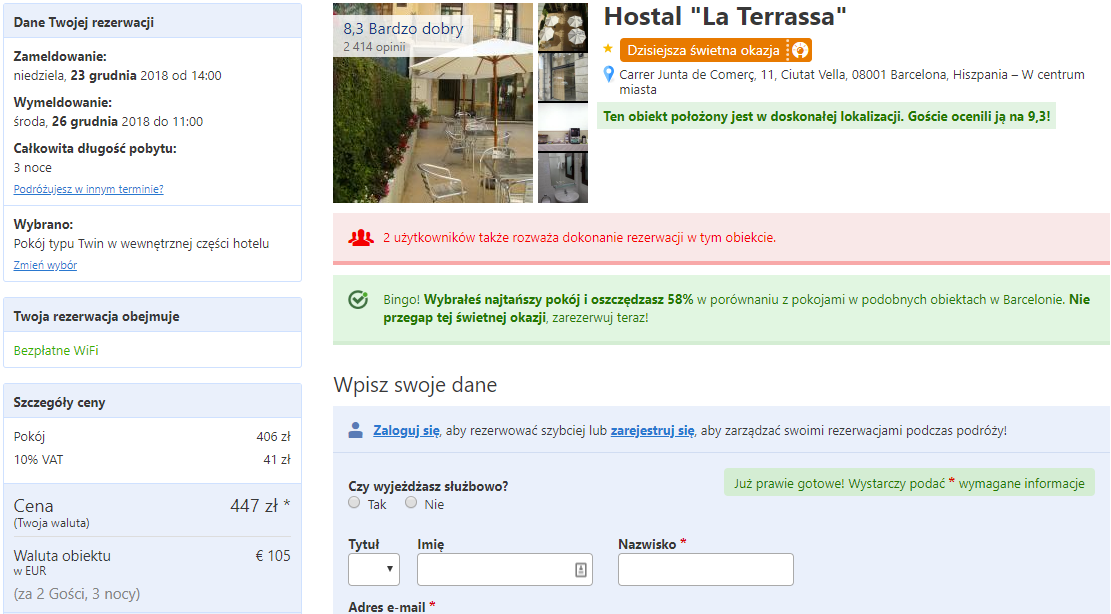Image resolution: width=1111 pixels, height=614 pixels.
Task: Click the 8,3 Bardzo dobry rating label
Action: pyautogui.click(x=403, y=29)
